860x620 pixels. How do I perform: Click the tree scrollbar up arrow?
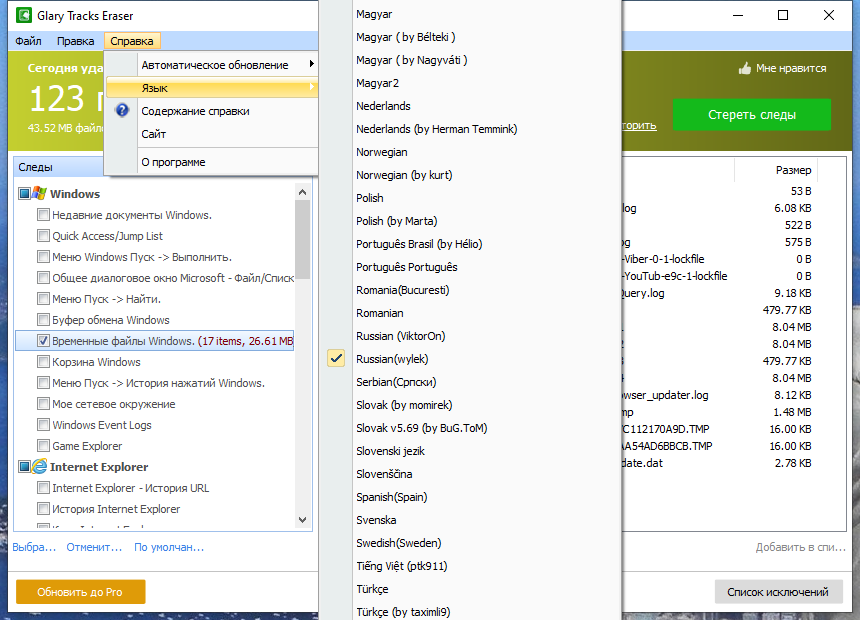point(302,192)
